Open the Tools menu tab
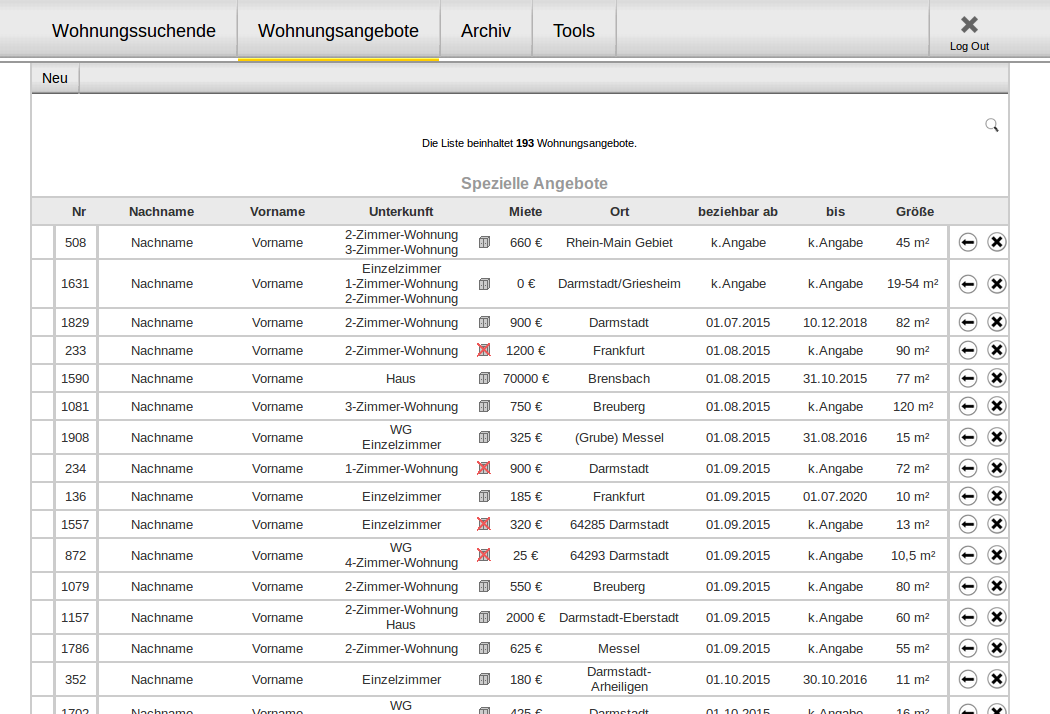This screenshot has height=714, width=1050. (x=574, y=31)
